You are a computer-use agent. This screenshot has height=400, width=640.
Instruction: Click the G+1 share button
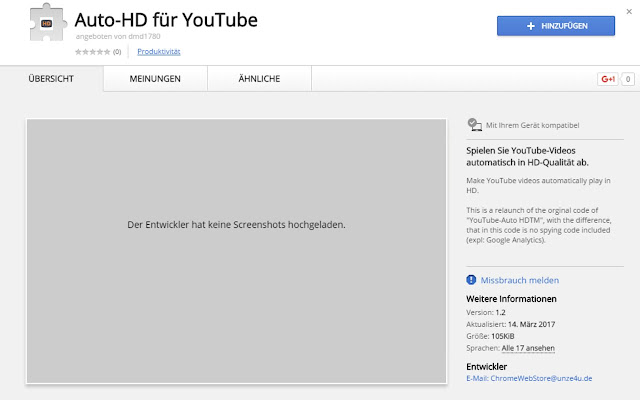(x=608, y=79)
